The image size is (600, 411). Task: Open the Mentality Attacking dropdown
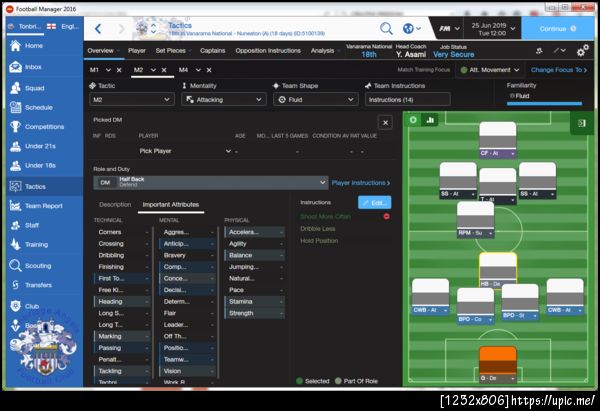click(223, 99)
